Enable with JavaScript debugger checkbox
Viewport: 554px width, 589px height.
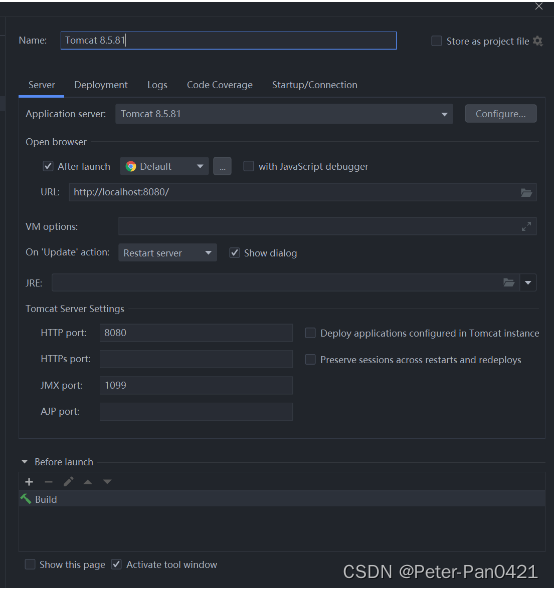(248, 166)
